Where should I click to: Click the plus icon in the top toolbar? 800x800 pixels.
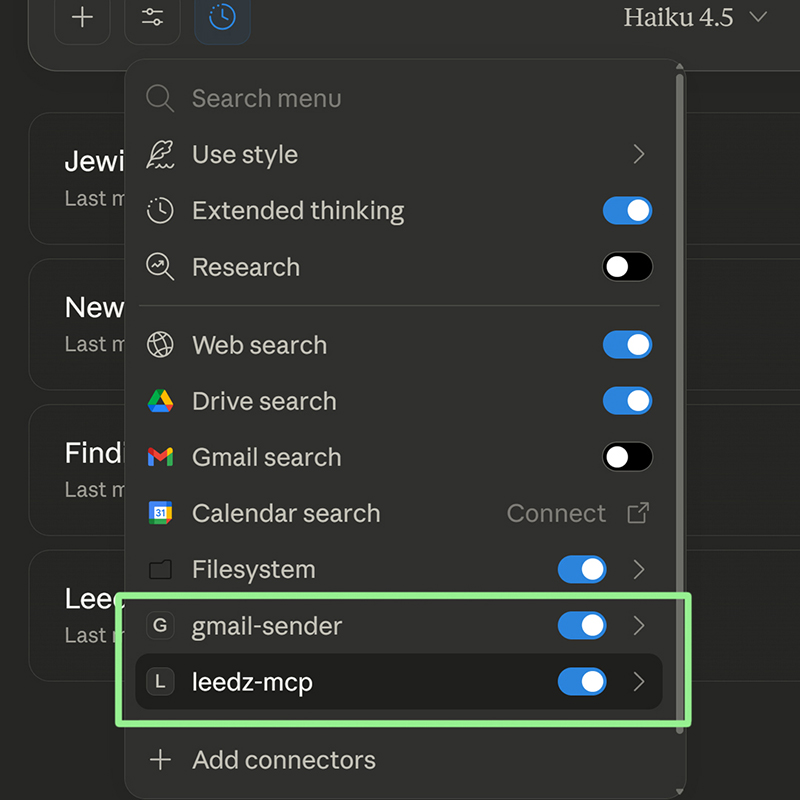(82, 18)
